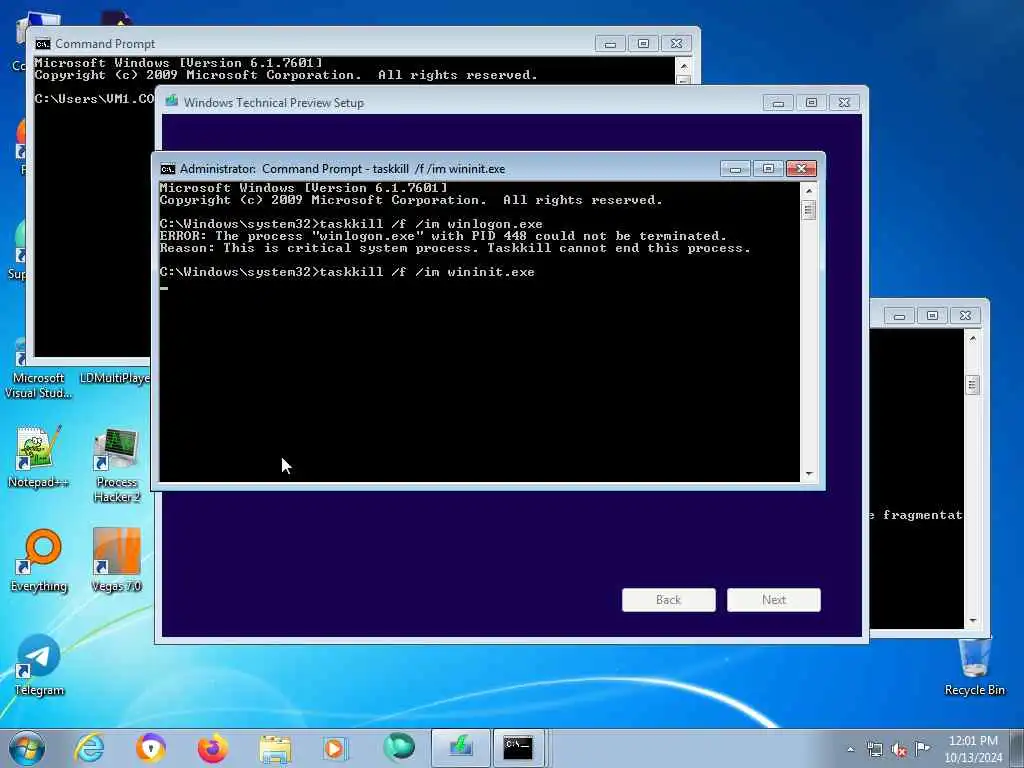Select the LDMultiPlayer desktop icon
Viewport: 1024px width, 768px height.
tap(115, 377)
